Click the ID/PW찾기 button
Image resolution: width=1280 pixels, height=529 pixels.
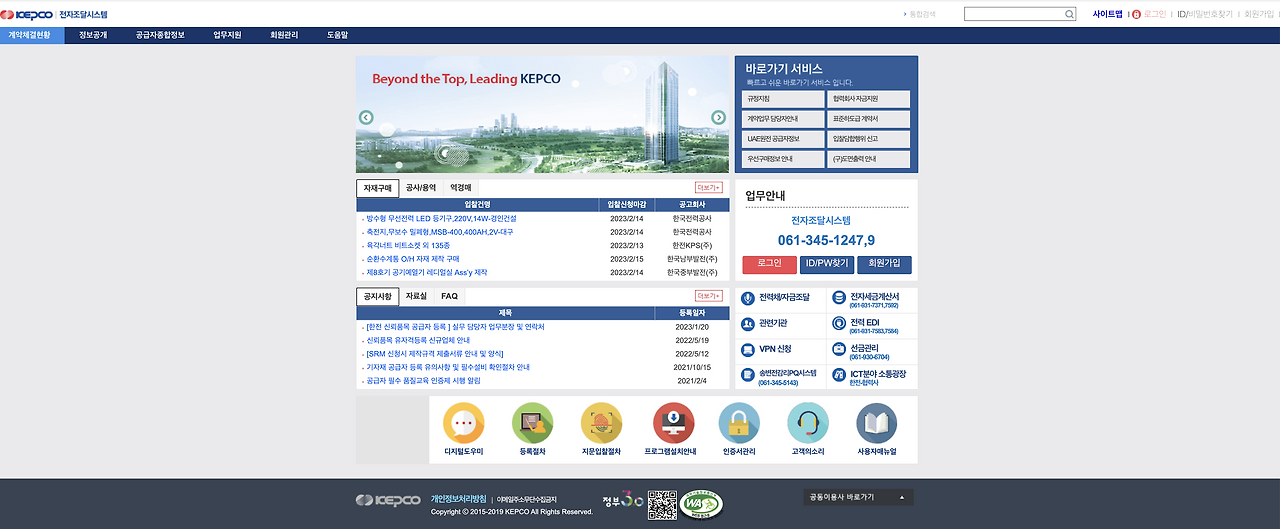(826, 264)
